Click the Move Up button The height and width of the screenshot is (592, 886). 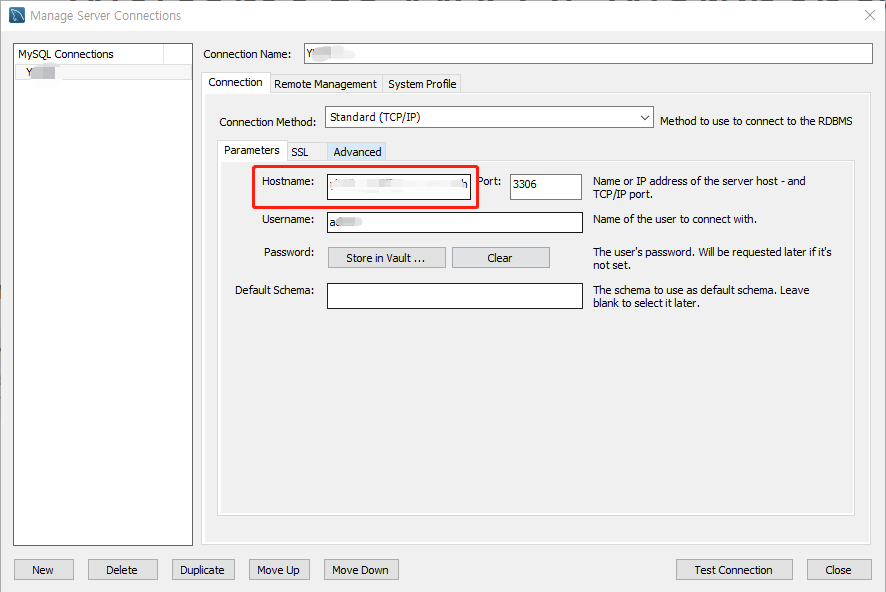point(279,569)
